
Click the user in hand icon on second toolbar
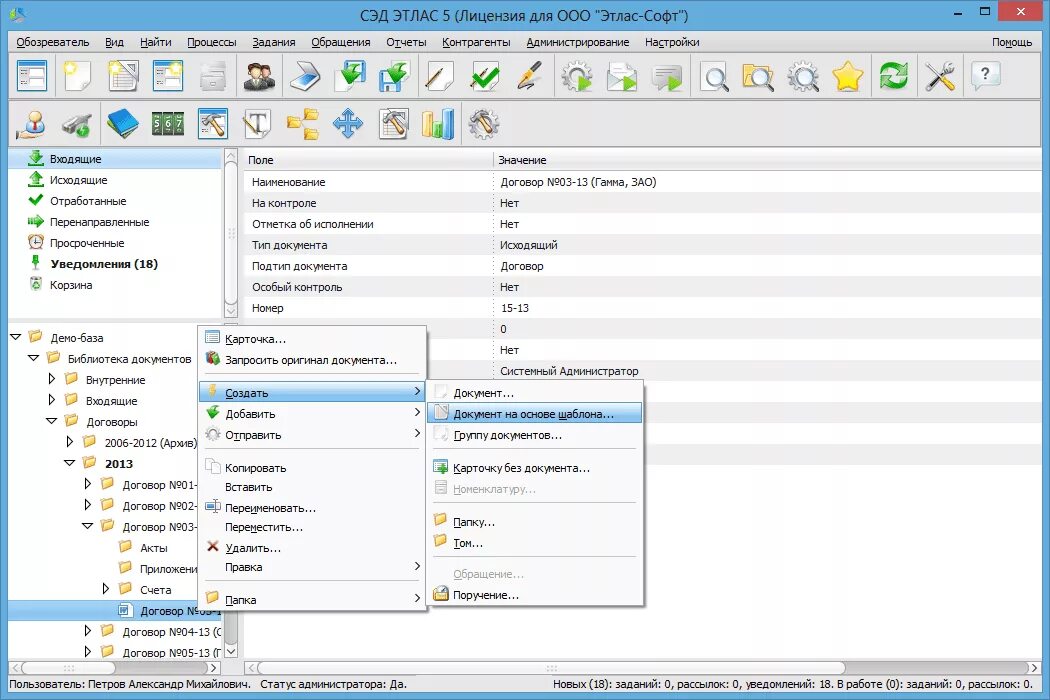point(31,124)
